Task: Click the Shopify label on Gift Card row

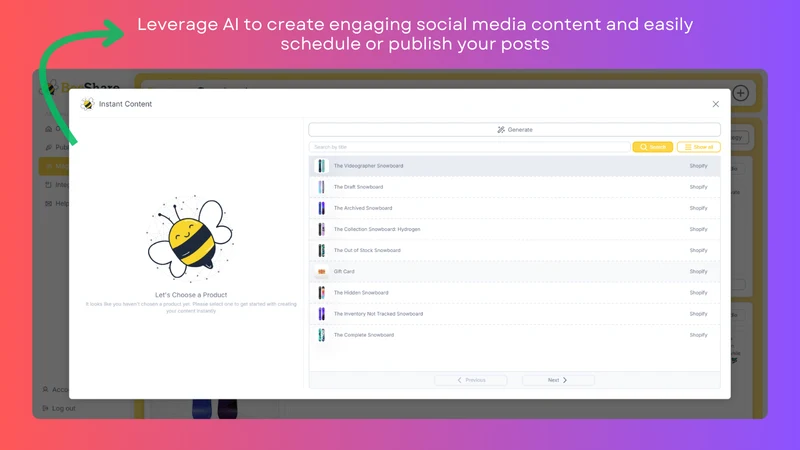Action: coord(698,271)
